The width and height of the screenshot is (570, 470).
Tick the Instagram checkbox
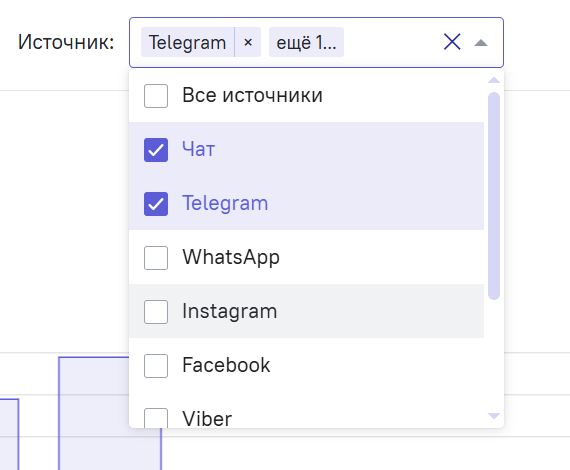tap(156, 312)
